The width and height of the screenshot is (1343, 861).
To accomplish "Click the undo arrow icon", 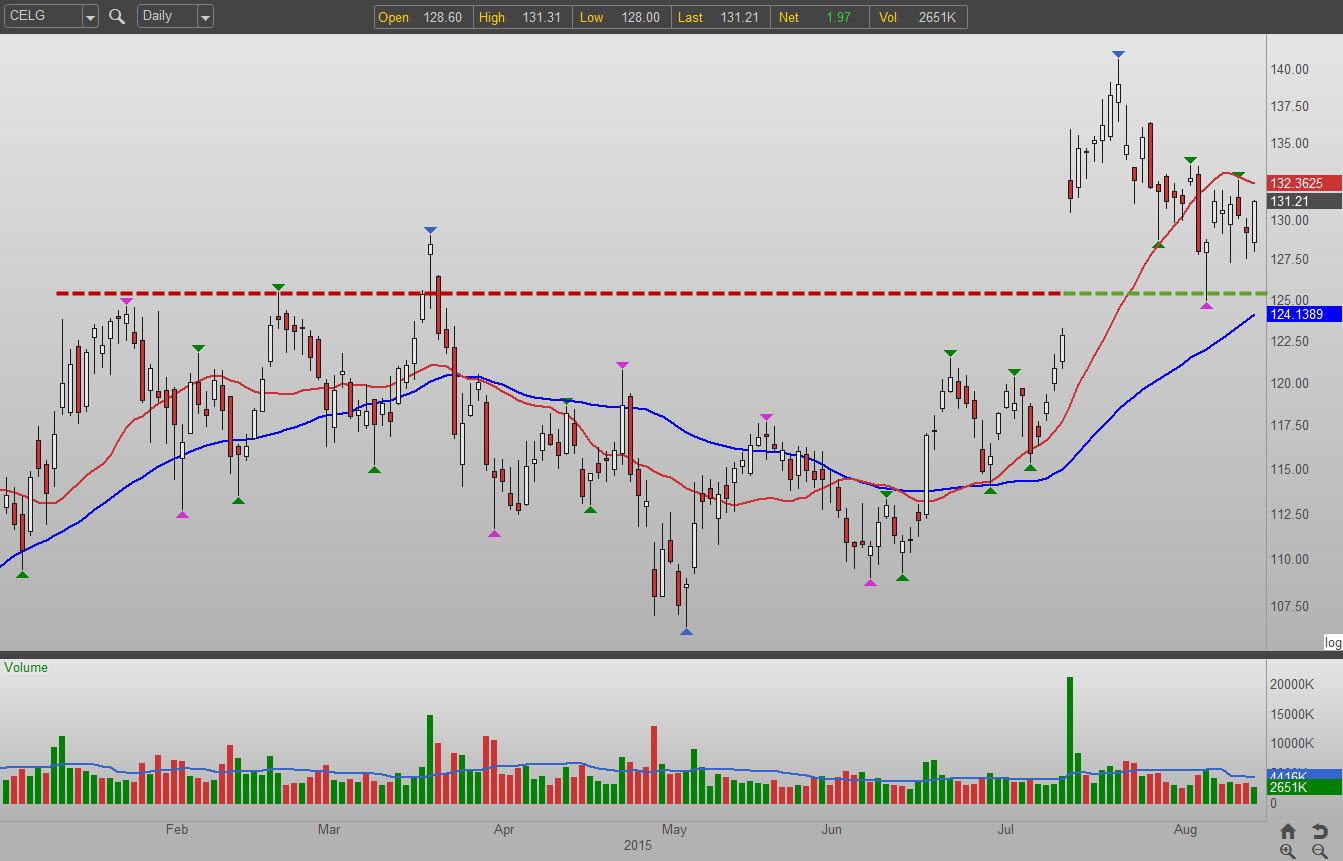I will pyautogui.click(x=1320, y=831).
